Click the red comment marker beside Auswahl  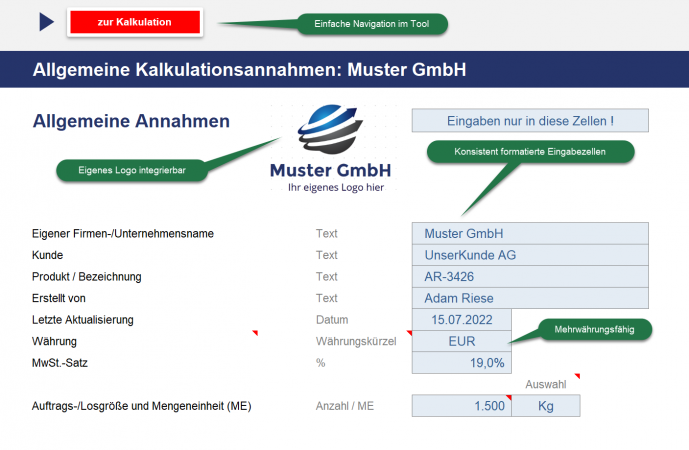577,376
